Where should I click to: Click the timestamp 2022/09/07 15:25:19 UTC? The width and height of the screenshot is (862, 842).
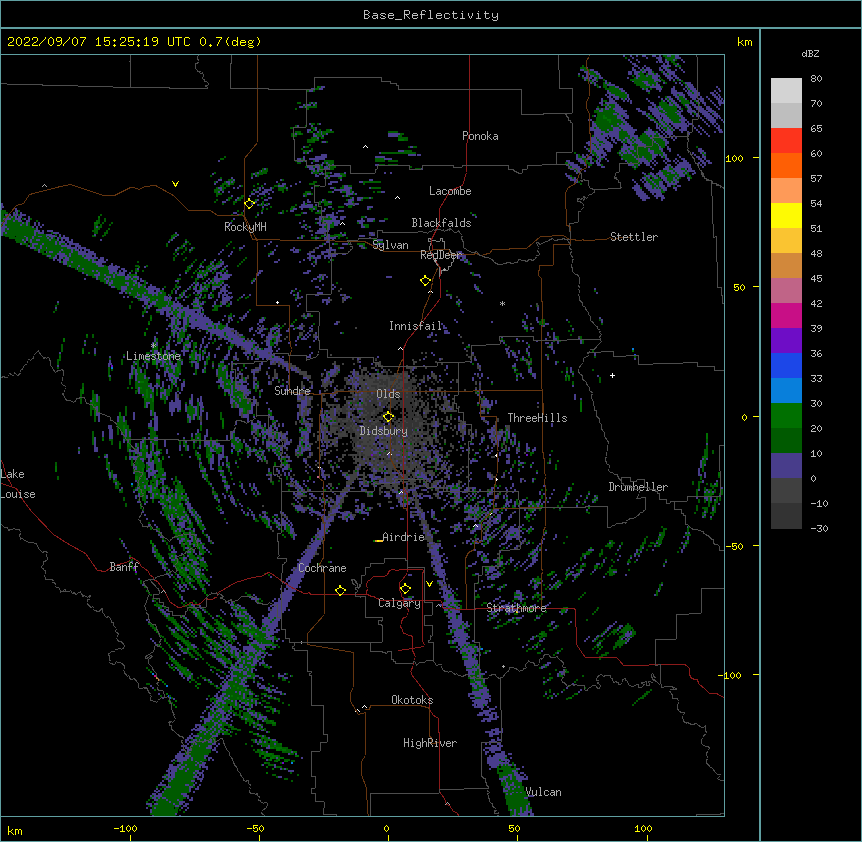pyautogui.click(x=99, y=42)
